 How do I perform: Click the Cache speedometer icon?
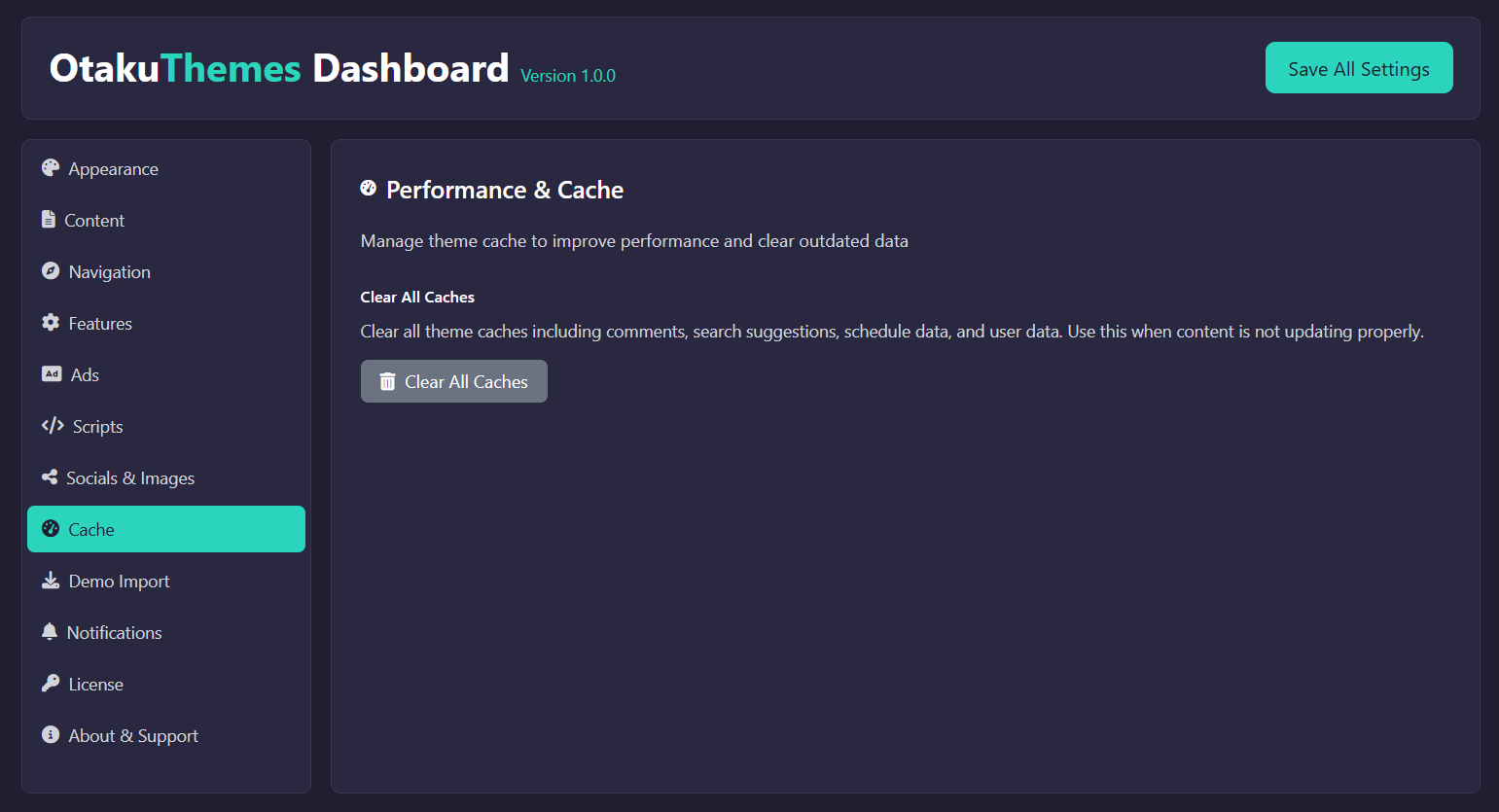tap(50, 528)
